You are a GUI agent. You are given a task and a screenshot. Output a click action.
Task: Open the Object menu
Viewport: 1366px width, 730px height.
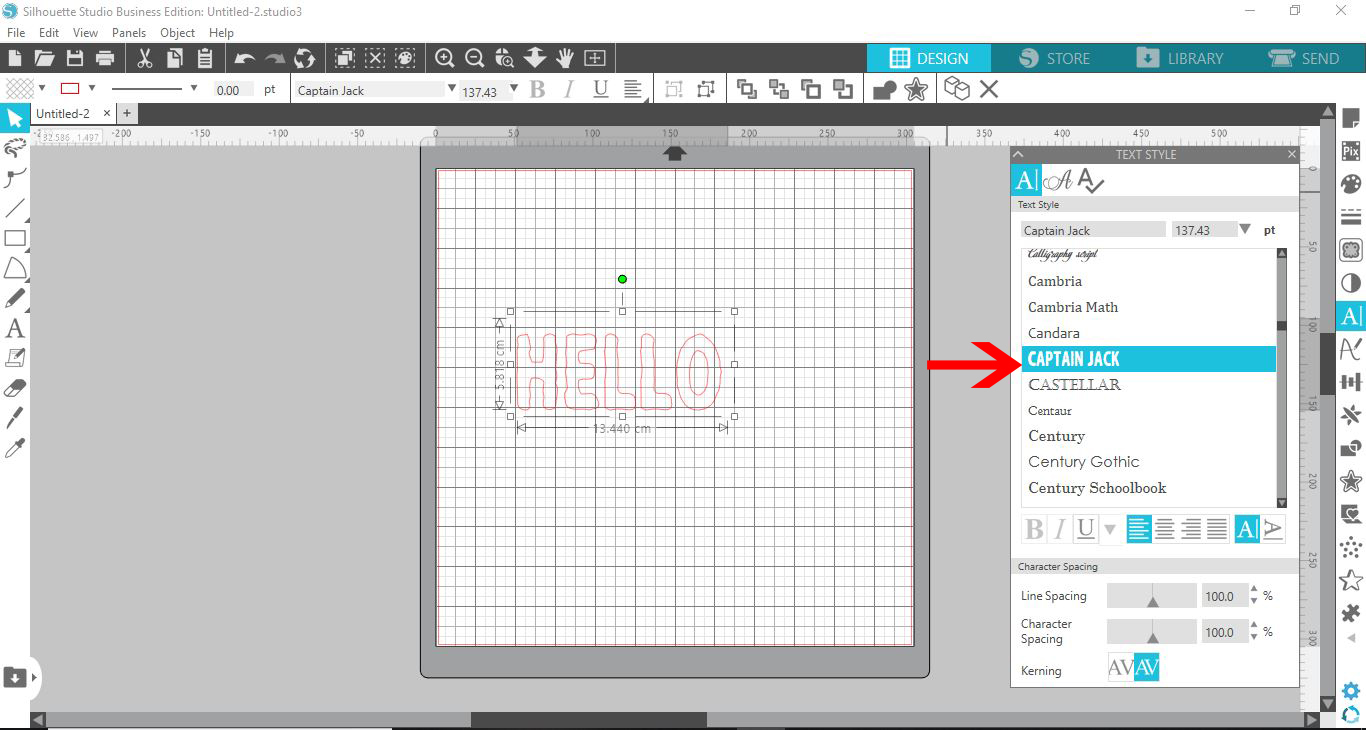[178, 32]
